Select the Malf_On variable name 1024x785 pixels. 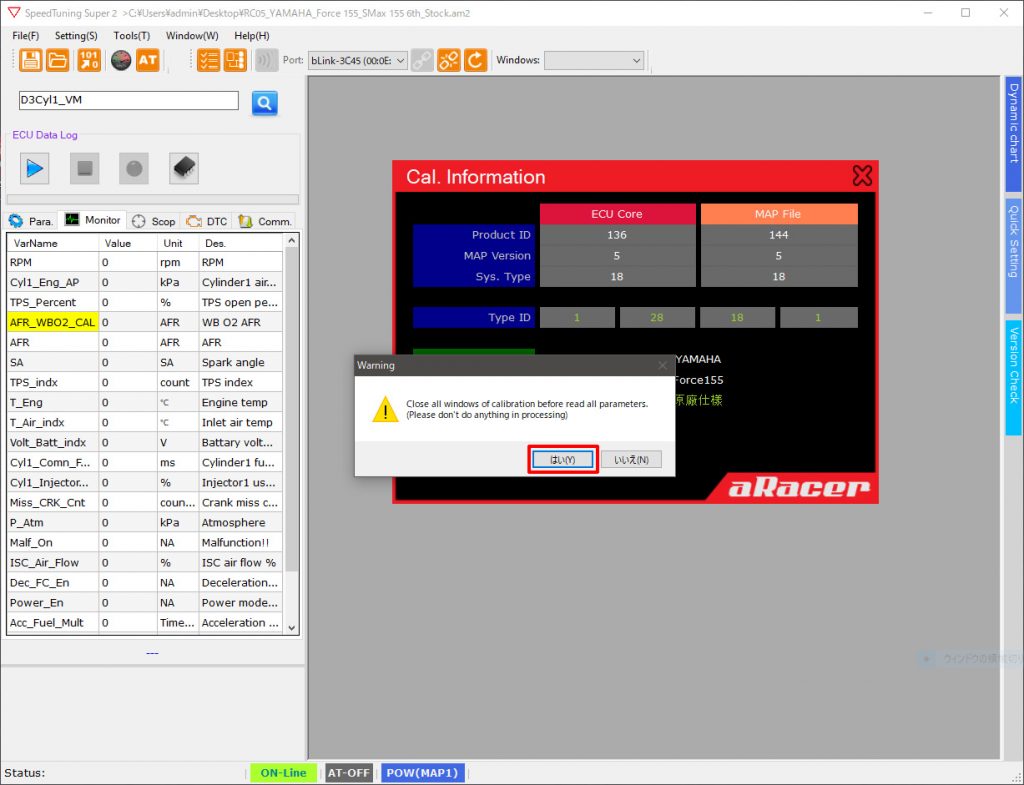click(x=53, y=542)
